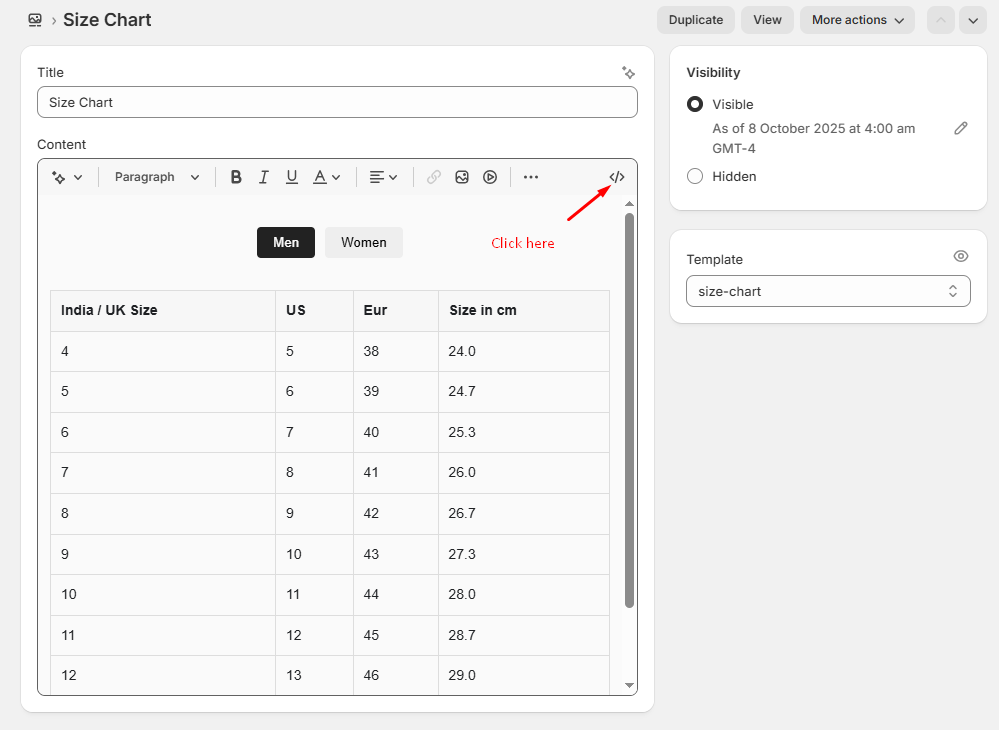The height and width of the screenshot is (730, 999).
Task: Open more formatting options ellipsis
Action: click(x=531, y=177)
